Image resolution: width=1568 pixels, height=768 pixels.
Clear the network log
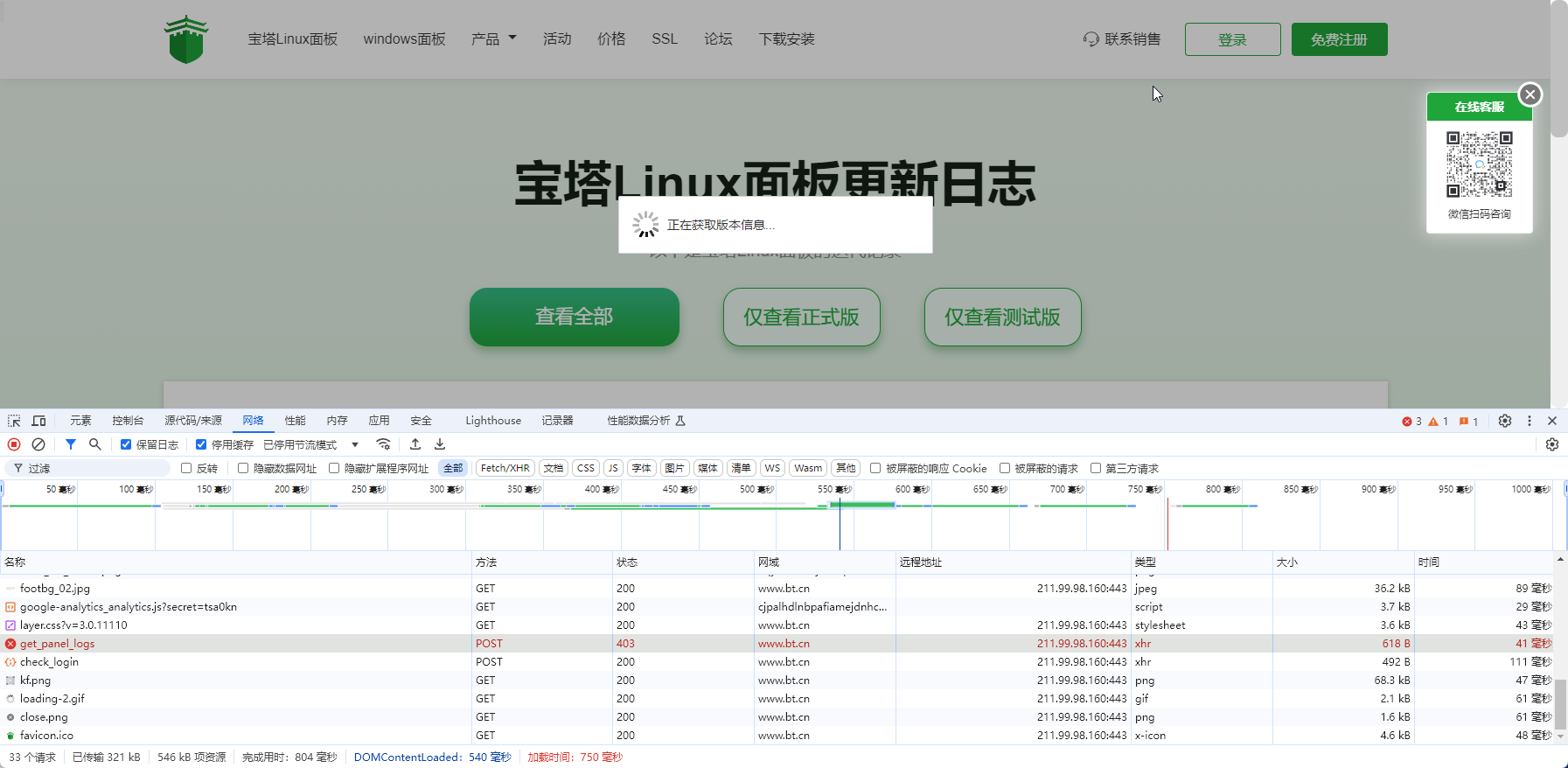click(x=38, y=444)
